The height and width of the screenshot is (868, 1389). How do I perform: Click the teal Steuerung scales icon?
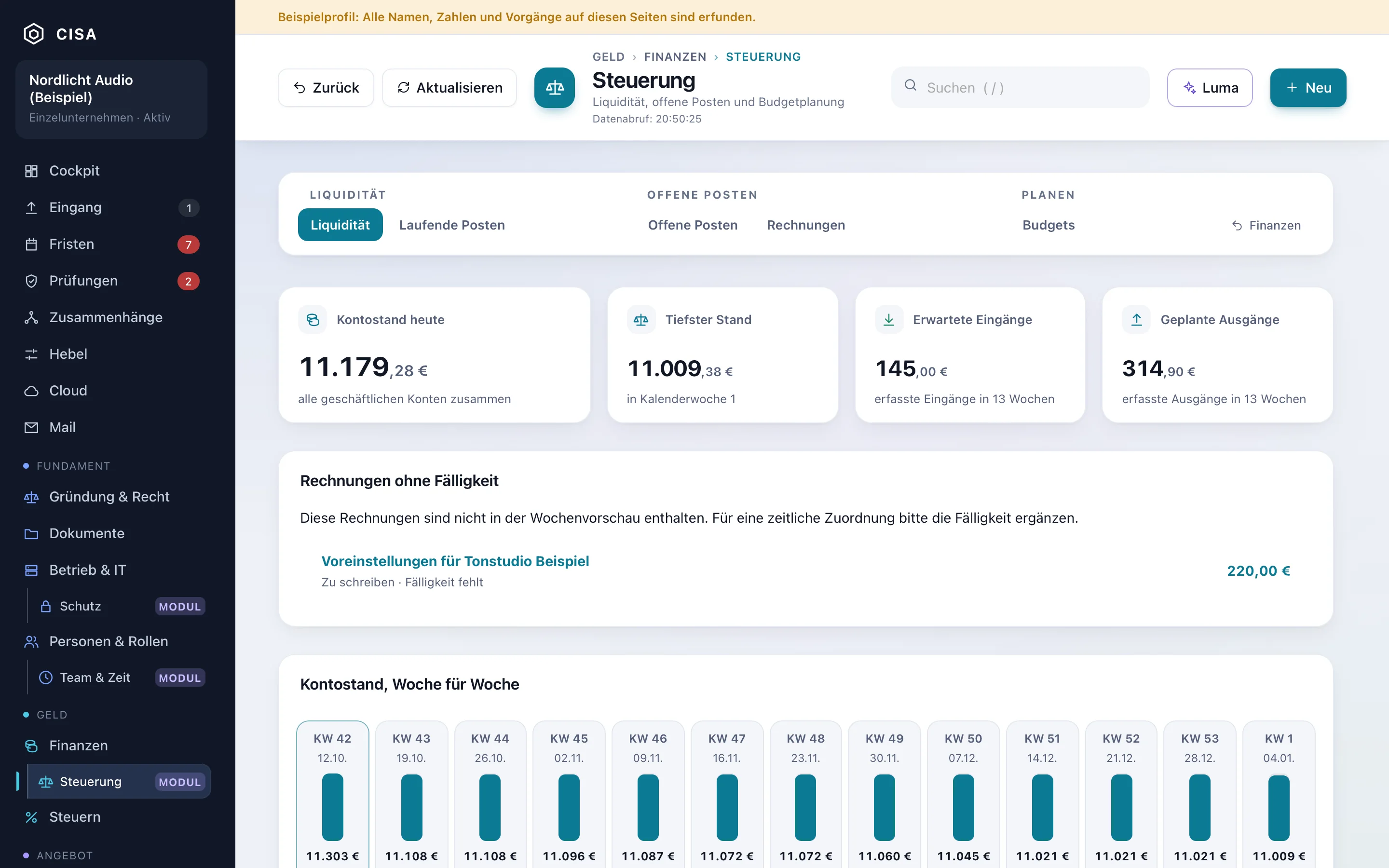555,88
